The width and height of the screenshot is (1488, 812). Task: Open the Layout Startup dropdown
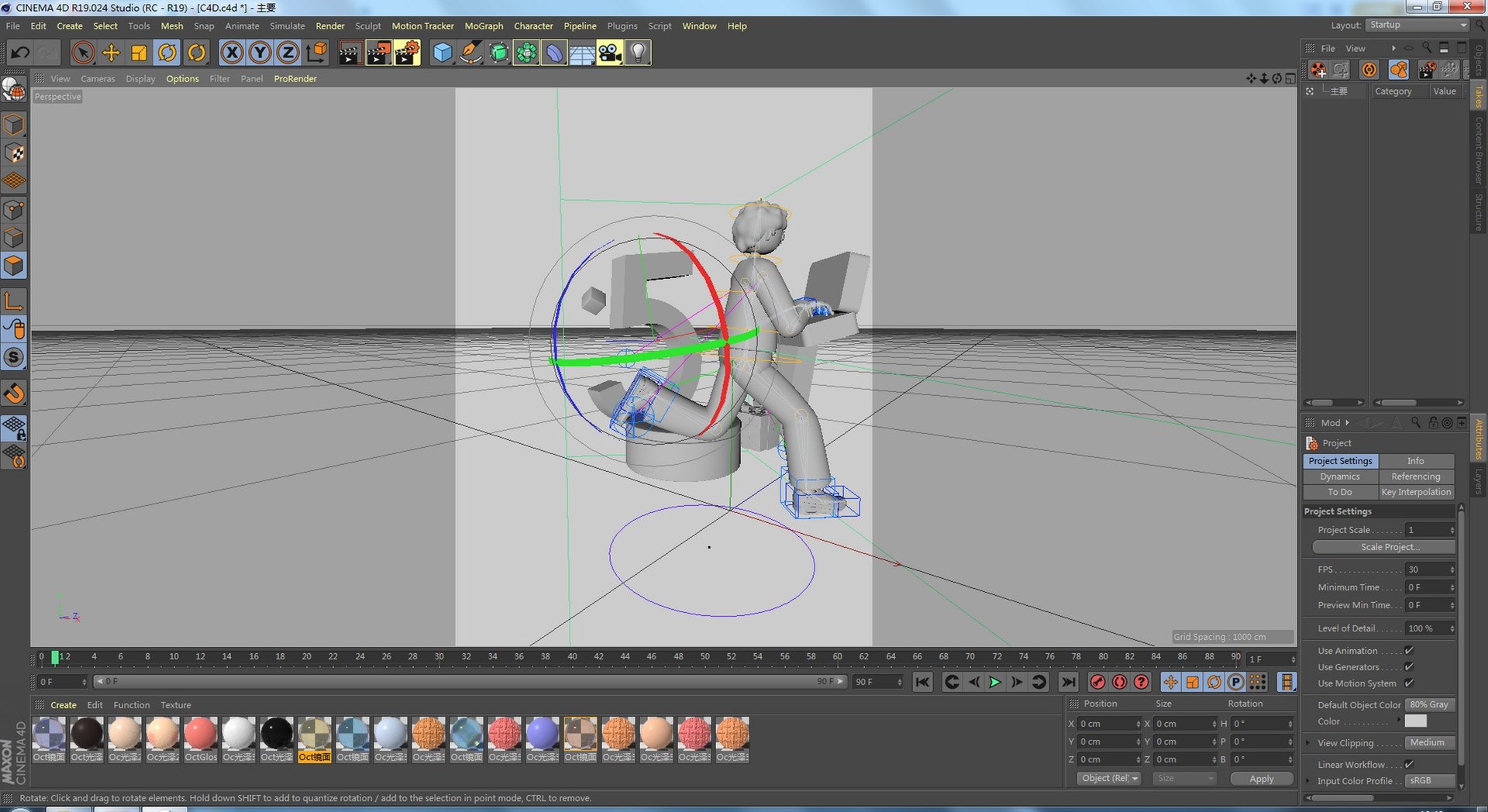point(1417,26)
